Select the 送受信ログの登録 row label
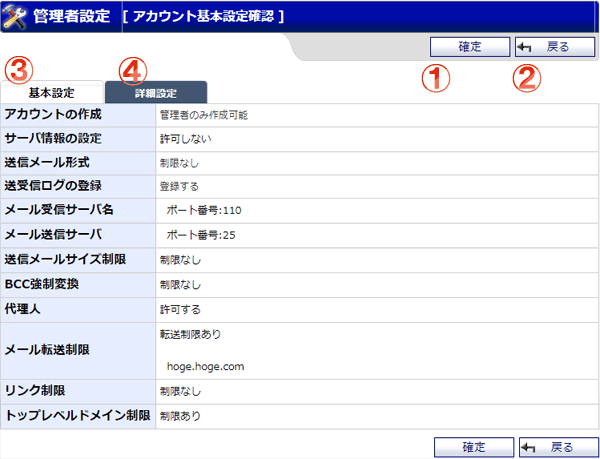Image resolution: width=600 pixels, height=459 pixels. 53,186
